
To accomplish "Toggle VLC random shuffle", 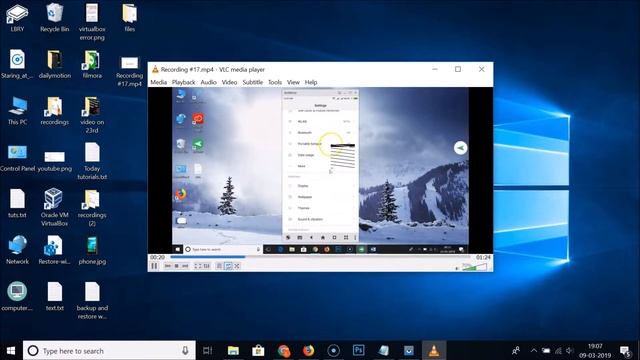I will click(x=237, y=266).
